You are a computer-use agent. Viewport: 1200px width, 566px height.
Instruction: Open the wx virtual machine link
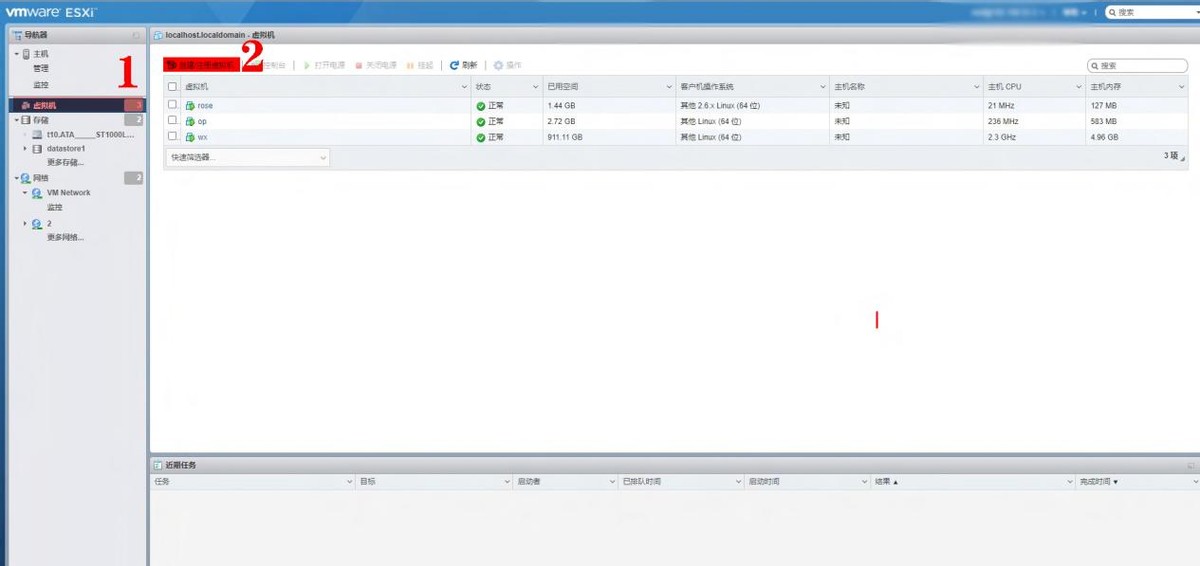[x=203, y=137]
